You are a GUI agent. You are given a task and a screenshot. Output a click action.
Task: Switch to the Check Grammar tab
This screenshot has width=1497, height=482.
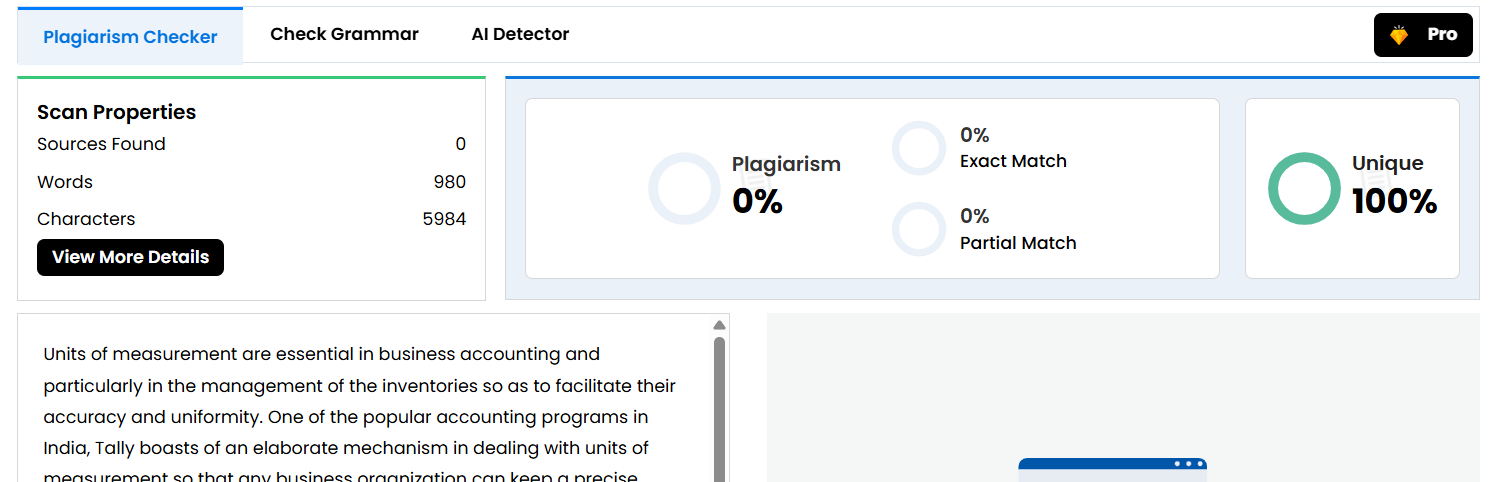coord(344,34)
